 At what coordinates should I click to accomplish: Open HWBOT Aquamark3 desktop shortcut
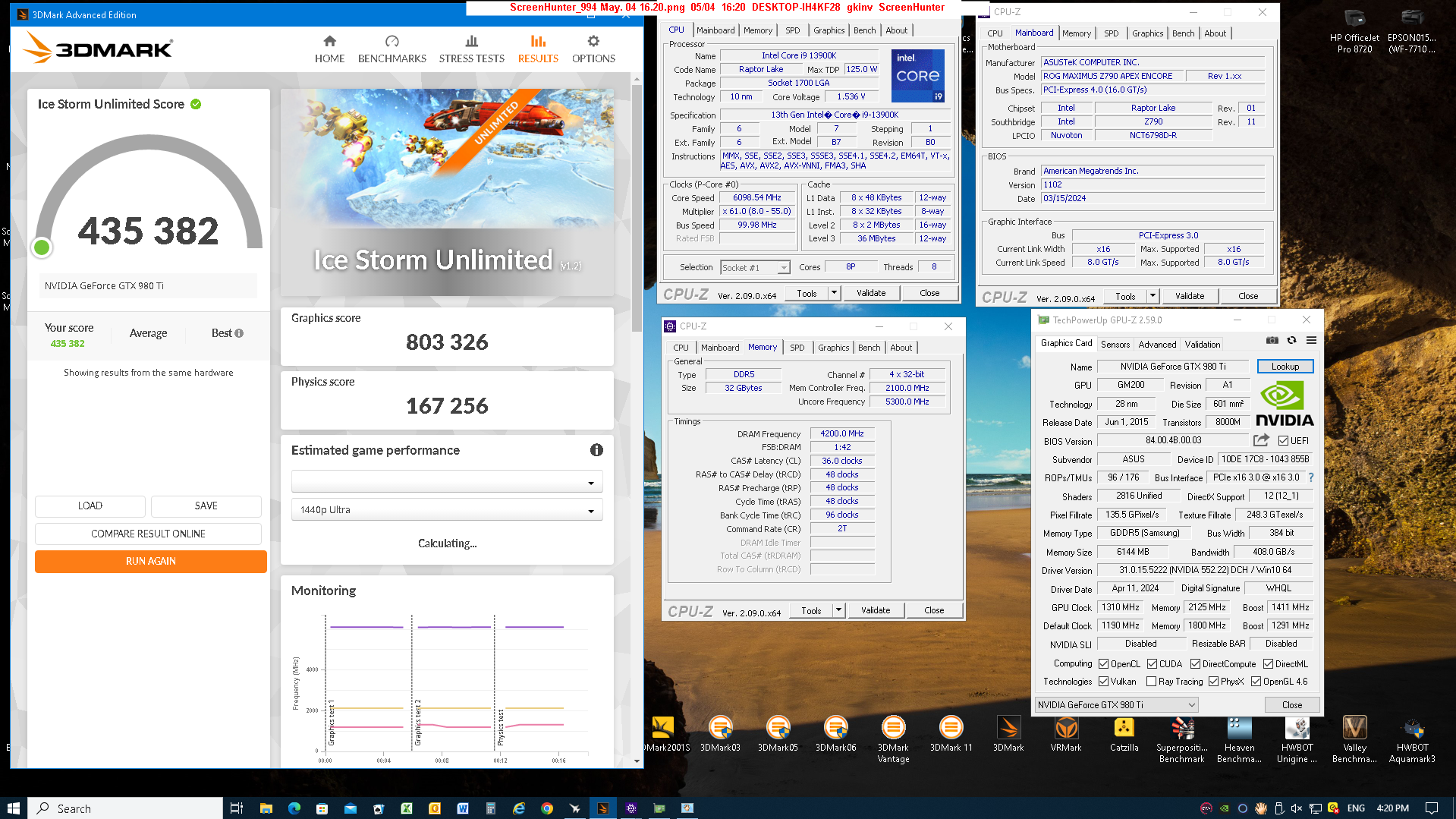(x=1412, y=740)
